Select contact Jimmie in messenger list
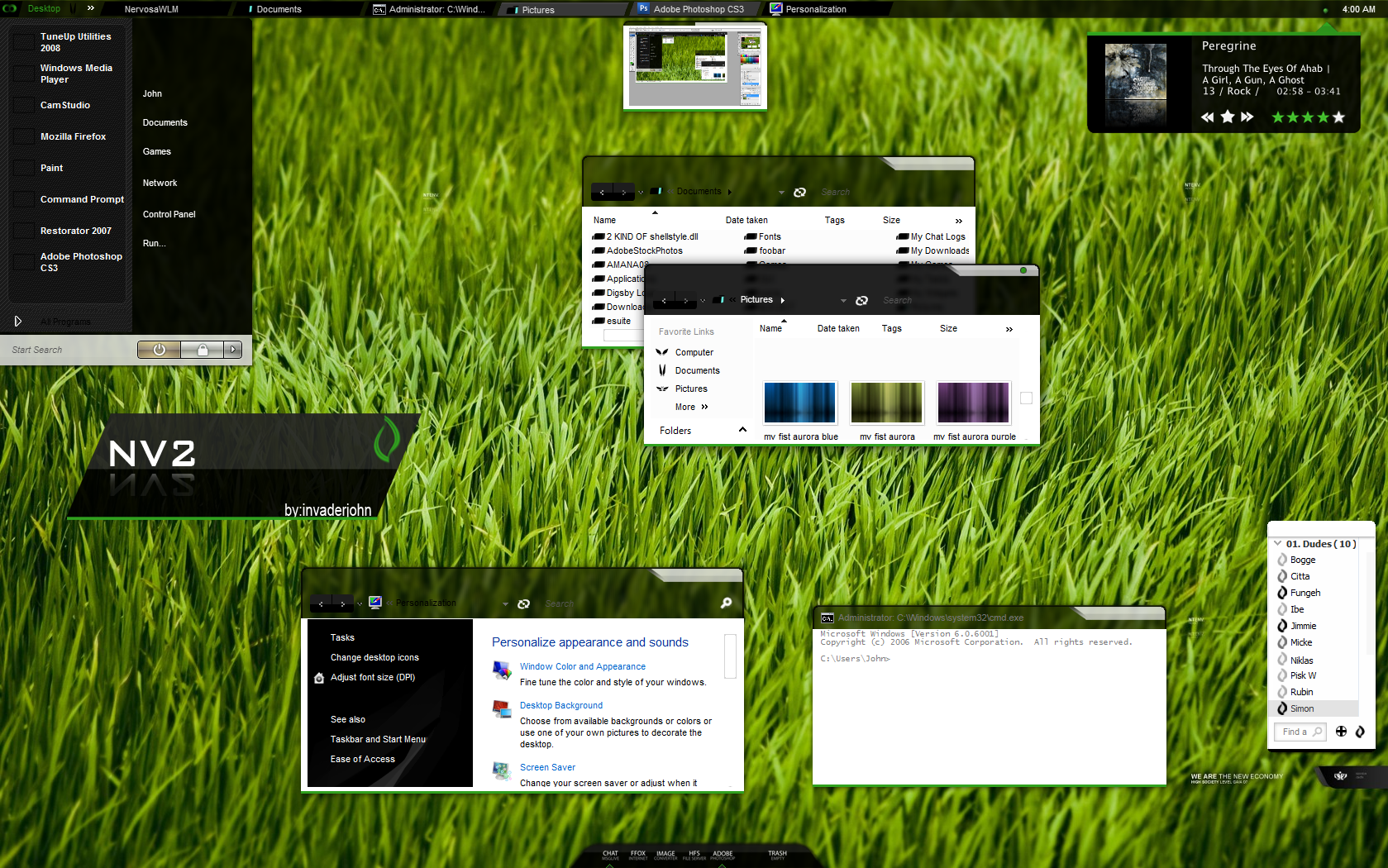Viewport: 1388px width, 868px height. pos(1303,626)
